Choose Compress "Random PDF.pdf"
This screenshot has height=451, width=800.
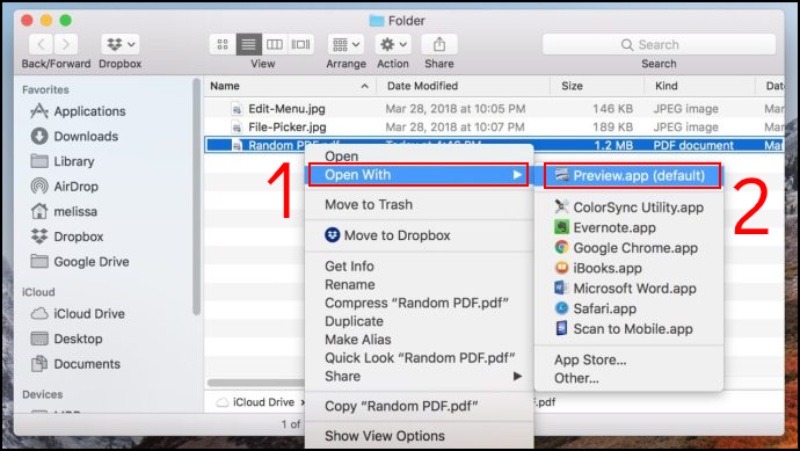click(x=419, y=303)
